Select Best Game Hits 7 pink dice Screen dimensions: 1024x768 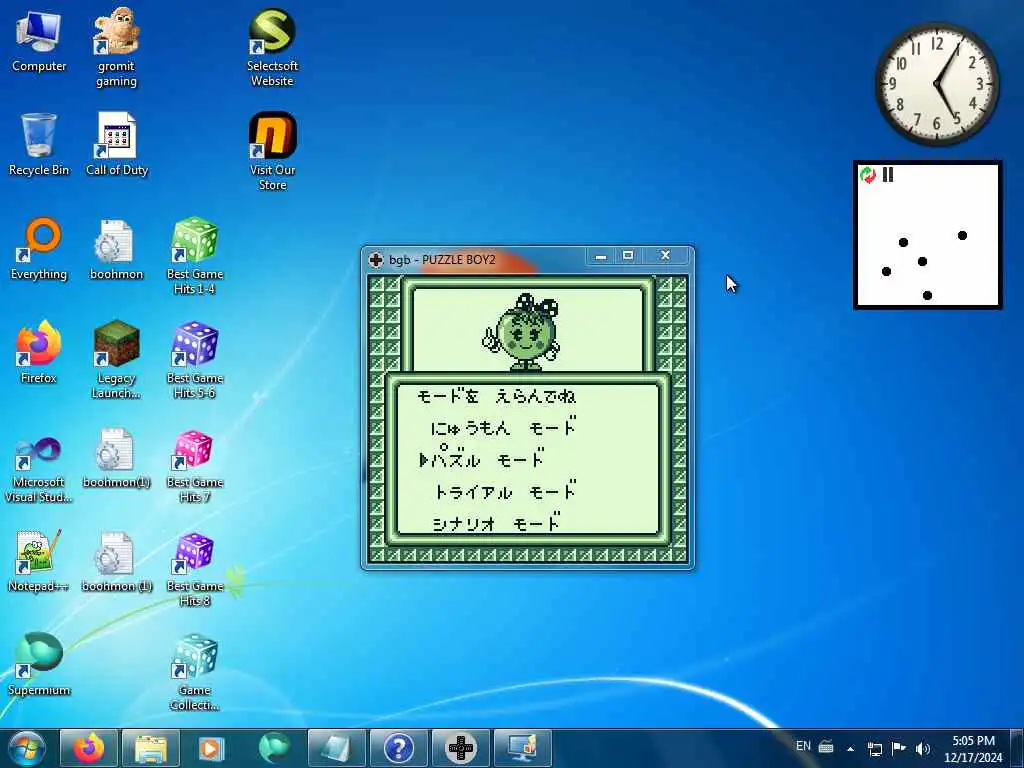195,464
